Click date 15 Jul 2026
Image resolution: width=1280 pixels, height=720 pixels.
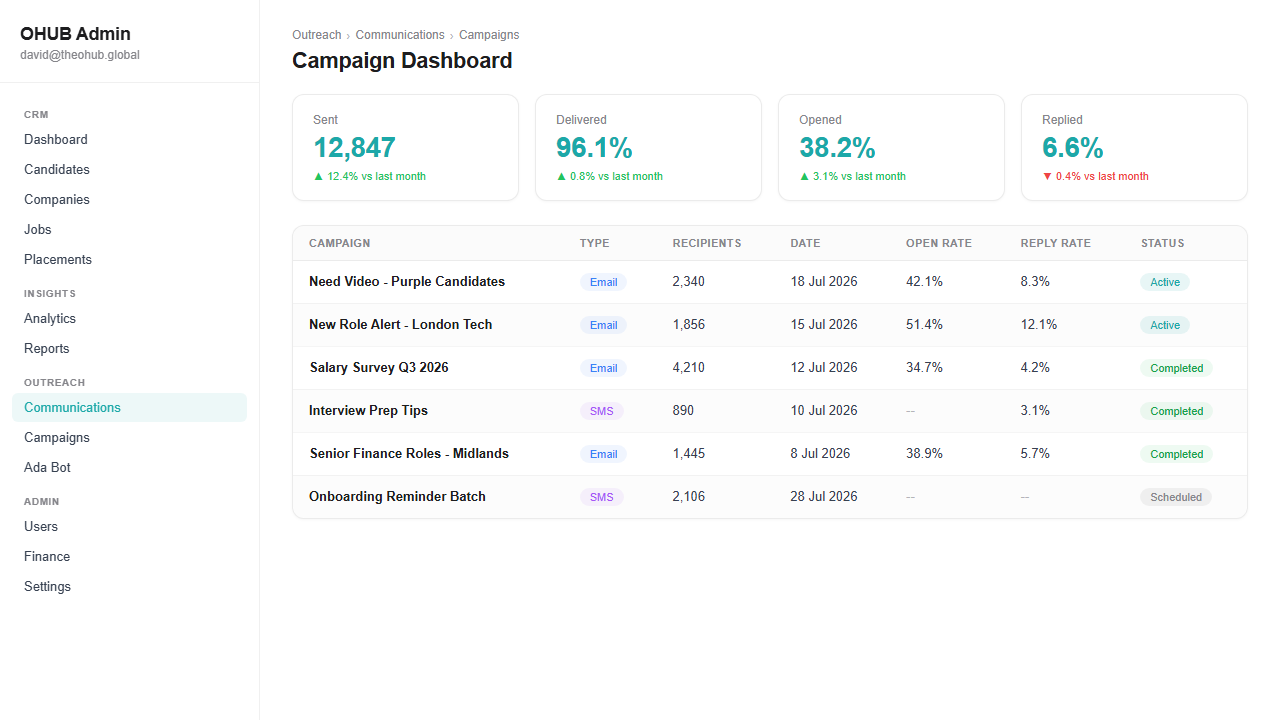[x=824, y=325]
